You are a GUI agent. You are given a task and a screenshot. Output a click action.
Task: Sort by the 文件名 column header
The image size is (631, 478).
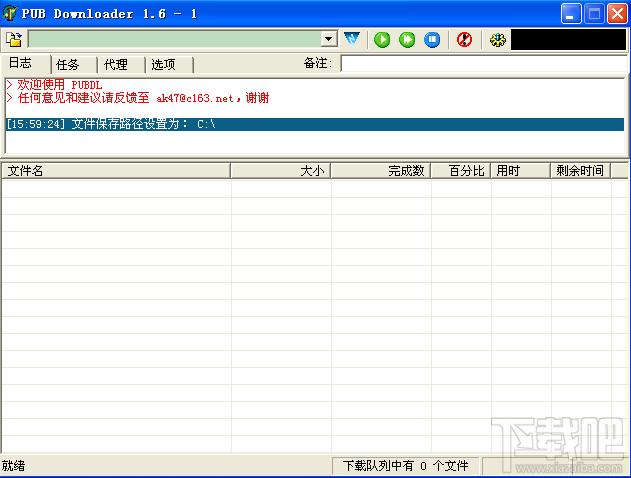click(x=116, y=171)
